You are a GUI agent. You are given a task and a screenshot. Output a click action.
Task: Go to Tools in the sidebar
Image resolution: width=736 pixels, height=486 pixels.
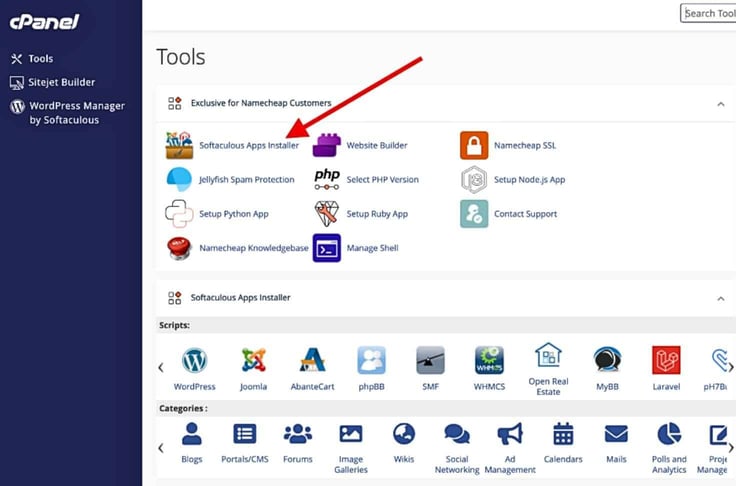click(x=32, y=59)
